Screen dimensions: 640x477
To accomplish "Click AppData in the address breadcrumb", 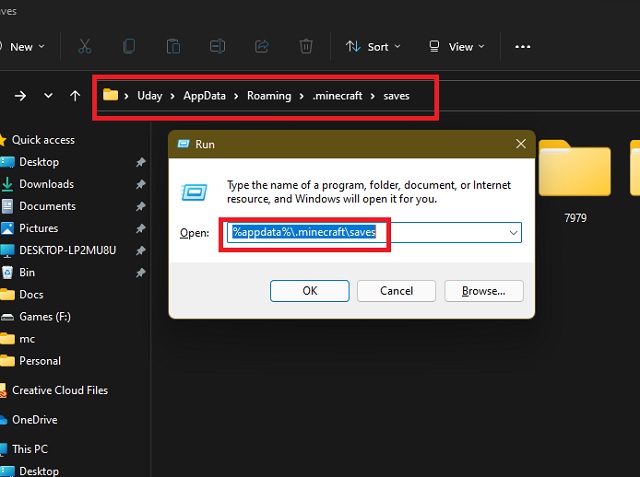I will 203,96.
